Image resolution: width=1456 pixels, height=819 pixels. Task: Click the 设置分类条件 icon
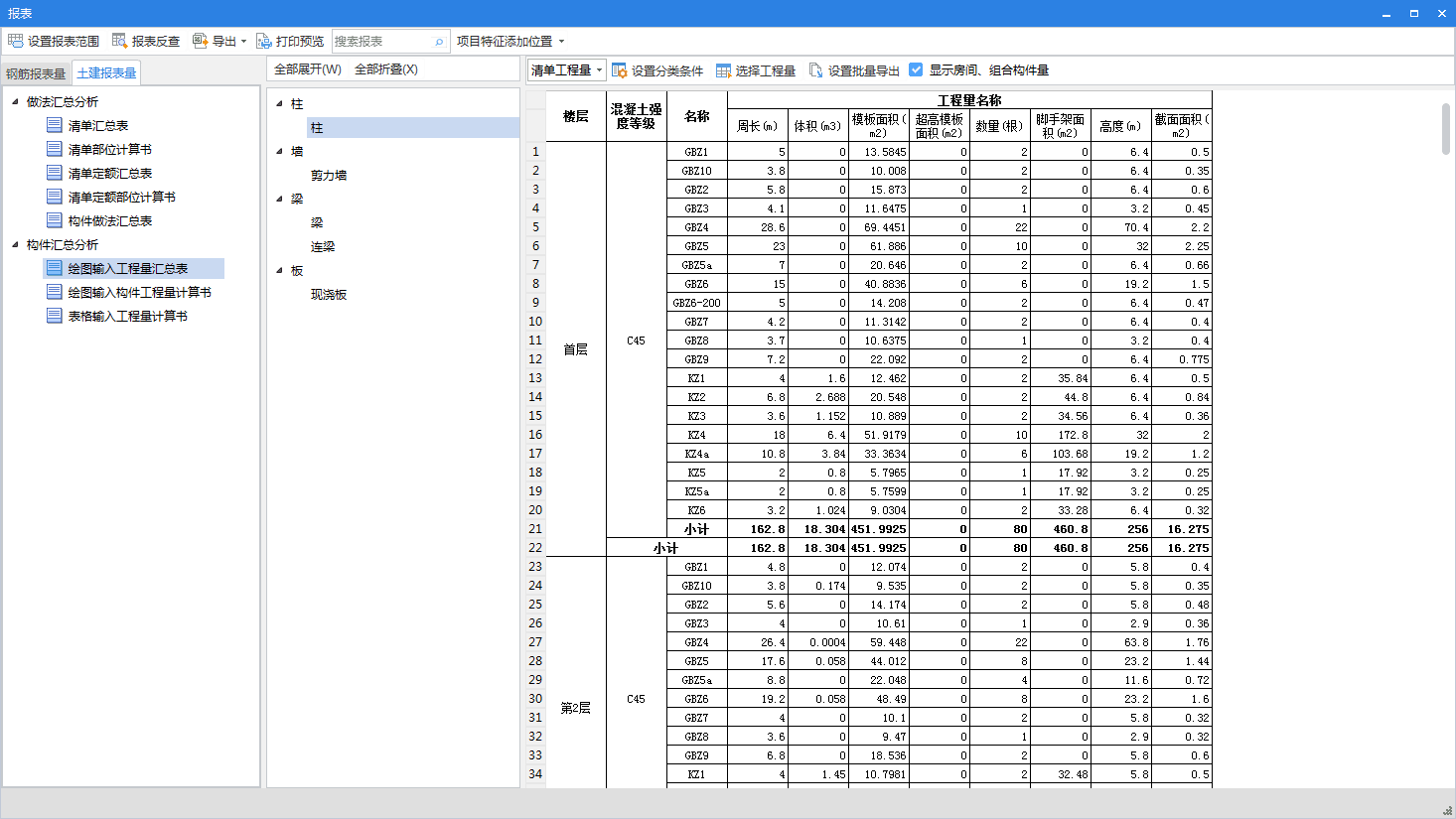pos(619,70)
